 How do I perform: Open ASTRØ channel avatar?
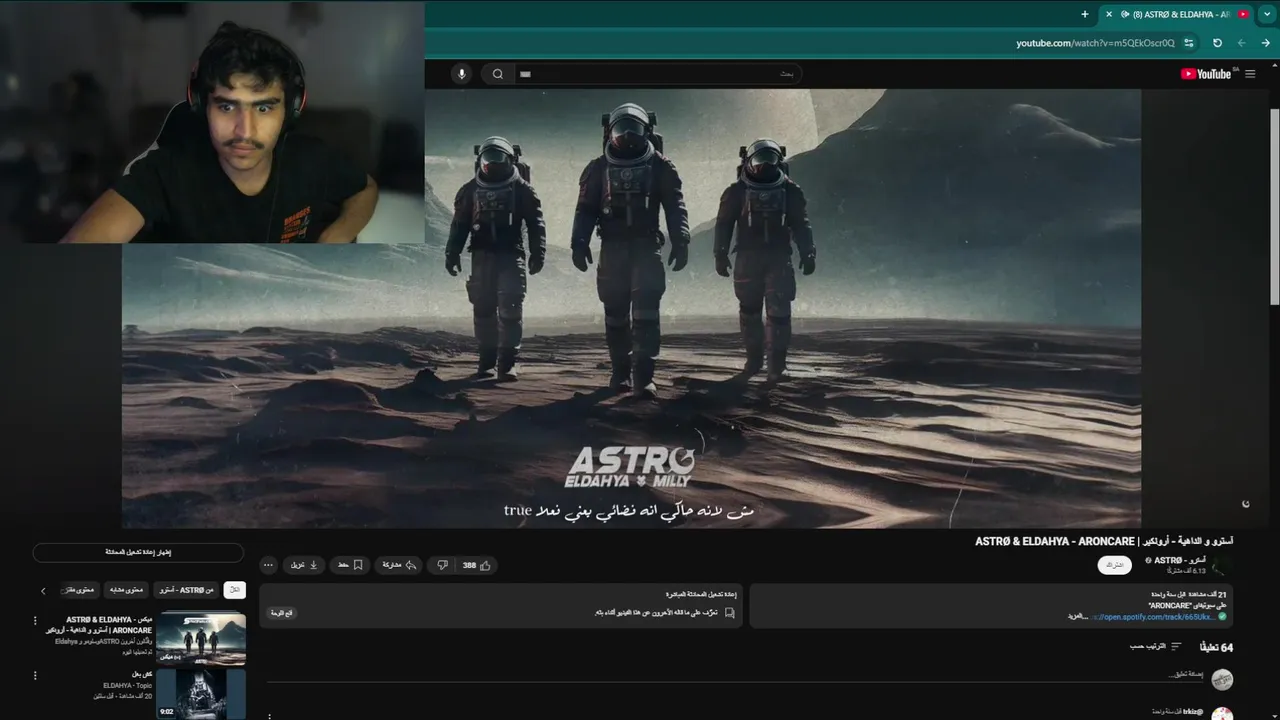pos(1221,566)
